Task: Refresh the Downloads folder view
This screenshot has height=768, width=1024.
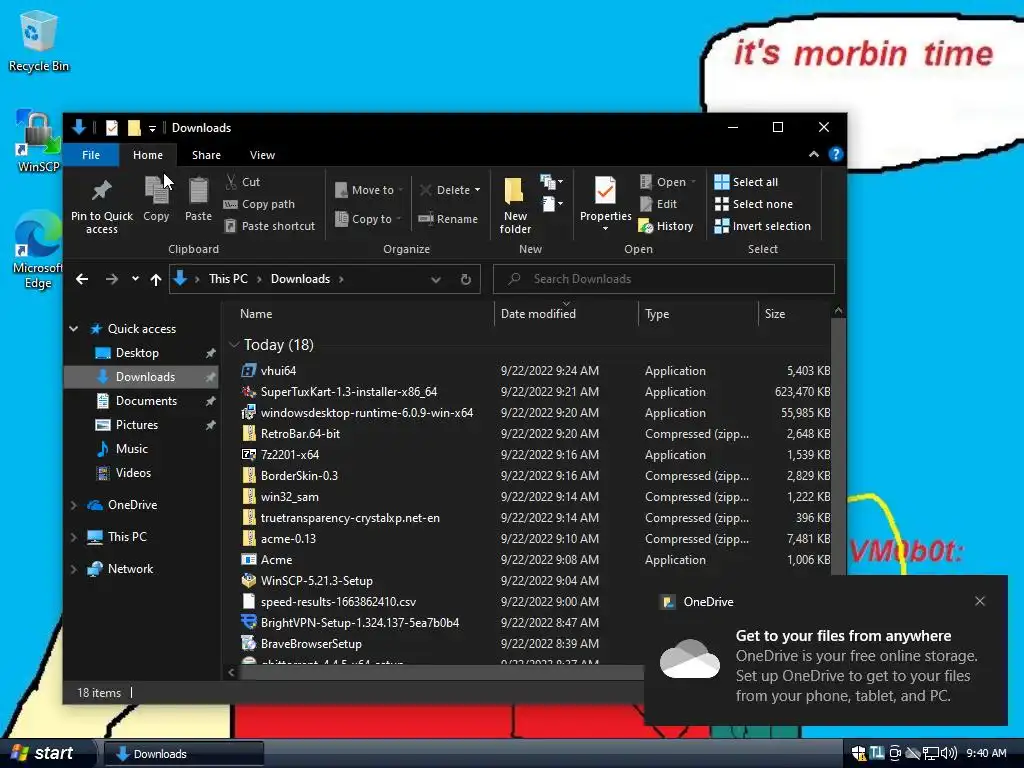Action: click(x=466, y=280)
